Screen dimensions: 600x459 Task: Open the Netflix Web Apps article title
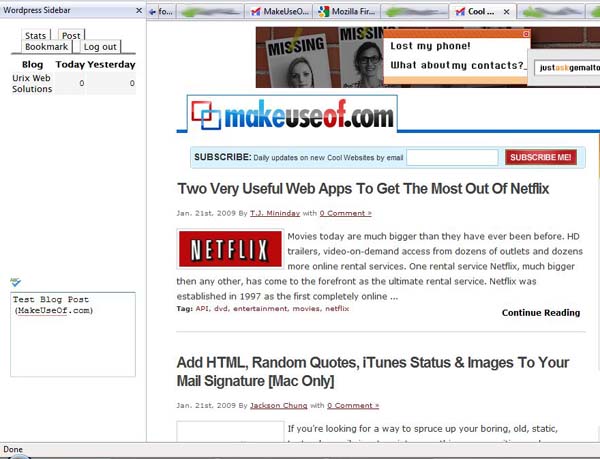(x=363, y=189)
